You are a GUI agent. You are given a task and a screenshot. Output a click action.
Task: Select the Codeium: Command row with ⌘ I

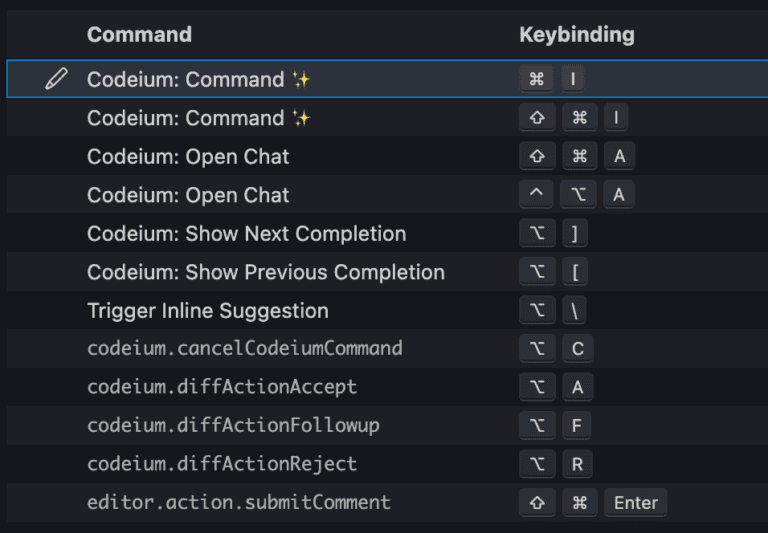click(387, 79)
